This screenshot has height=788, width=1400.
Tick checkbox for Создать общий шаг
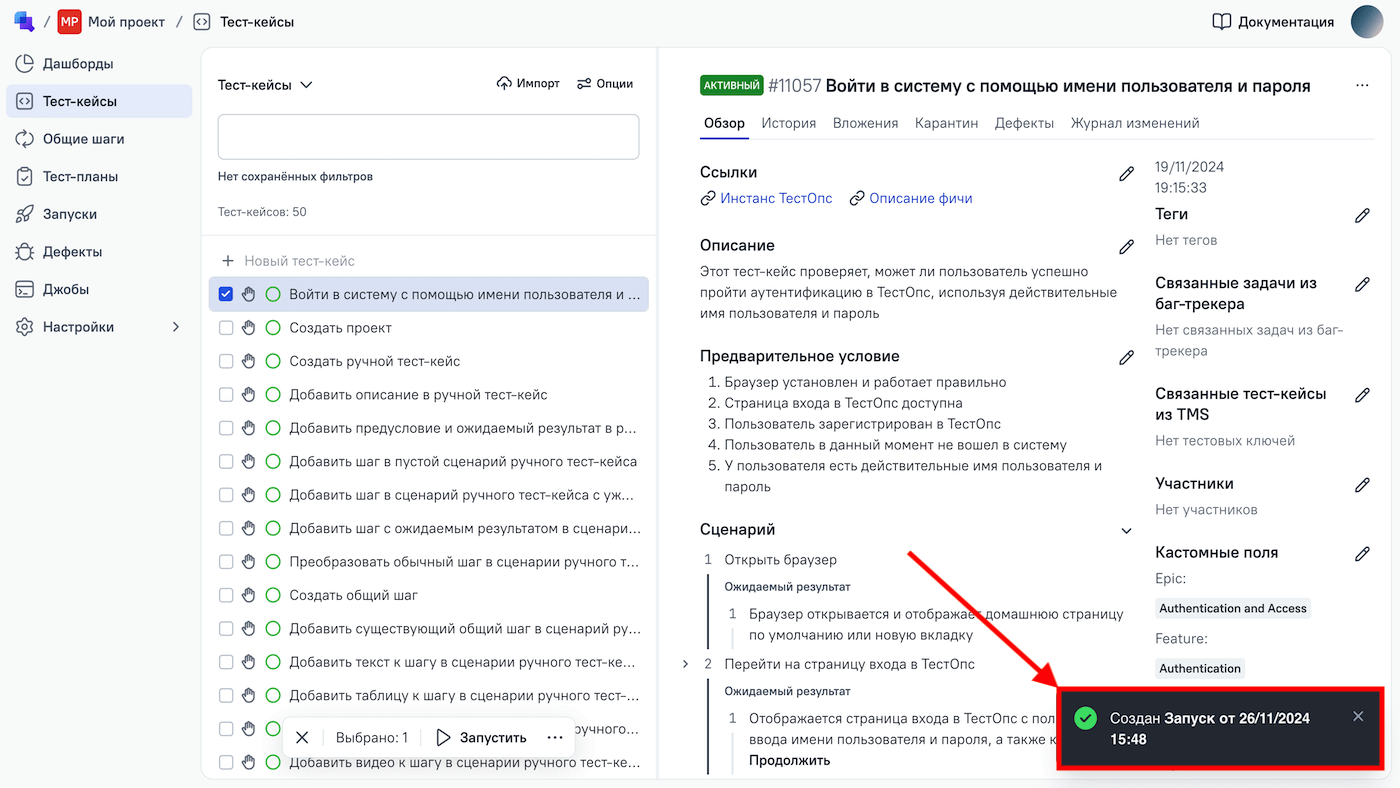[x=226, y=595]
